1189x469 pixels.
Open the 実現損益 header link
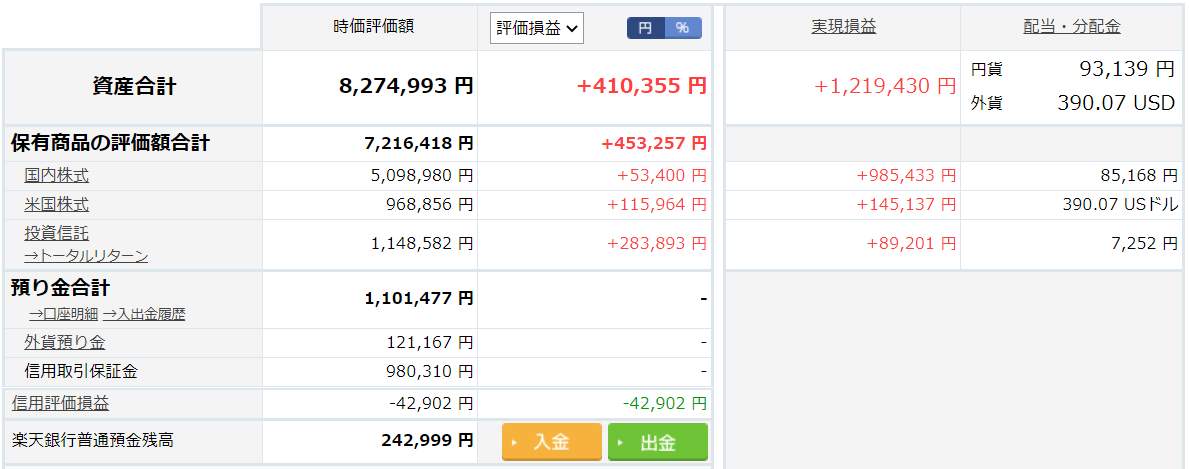(843, 27)
